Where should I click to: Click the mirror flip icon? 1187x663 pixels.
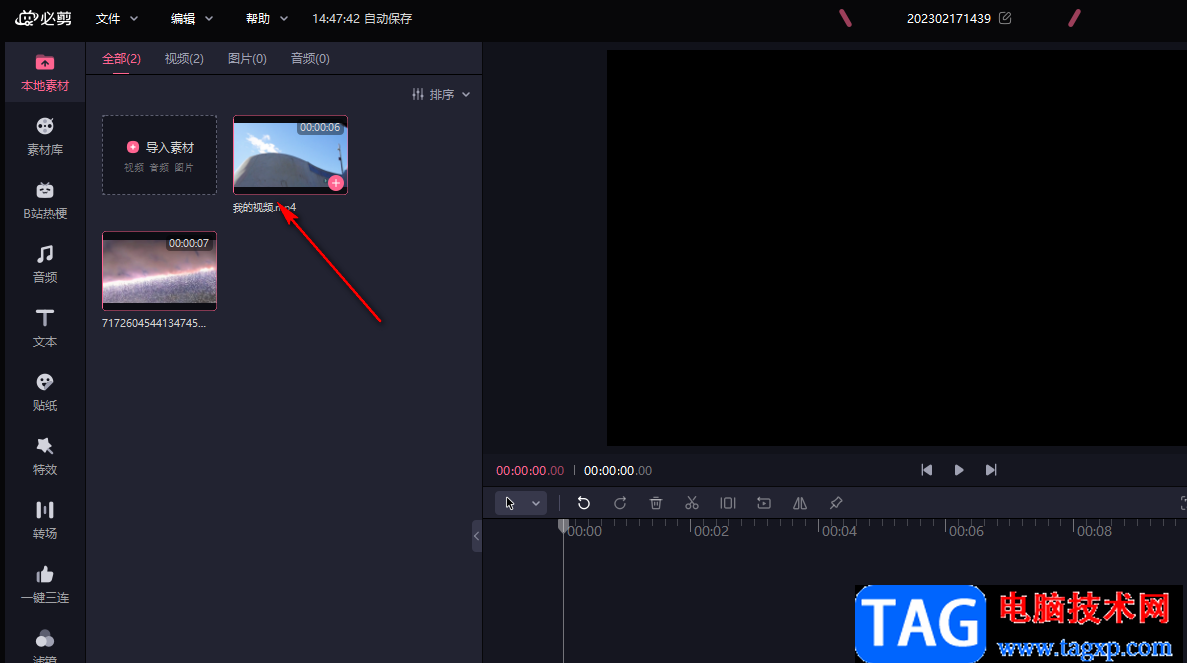[x=799, y=503]
